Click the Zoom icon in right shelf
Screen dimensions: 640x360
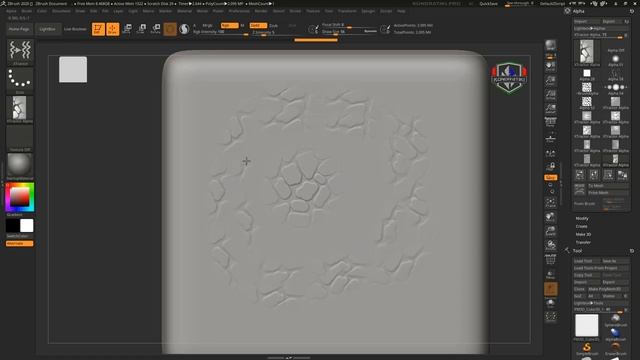tap(551, 80)
